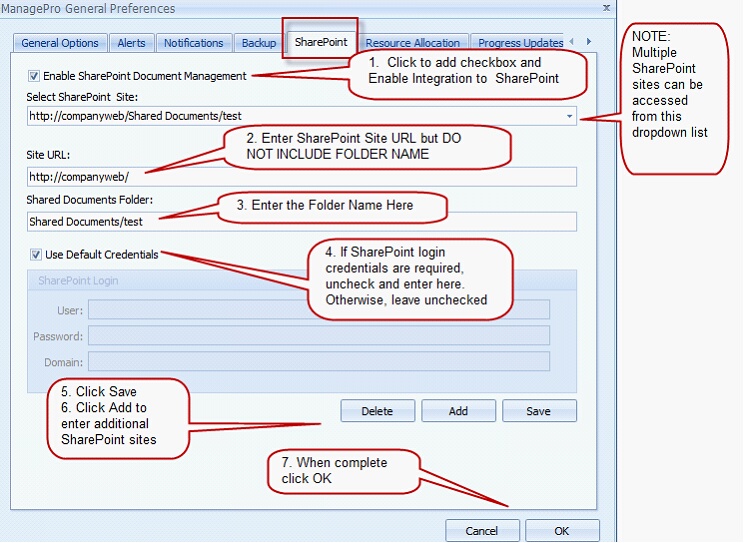The image size is (744, 543).
Task: Close the ManagePro General Preferences dialog
Action: pyautogui.click(x=606, y=8)
